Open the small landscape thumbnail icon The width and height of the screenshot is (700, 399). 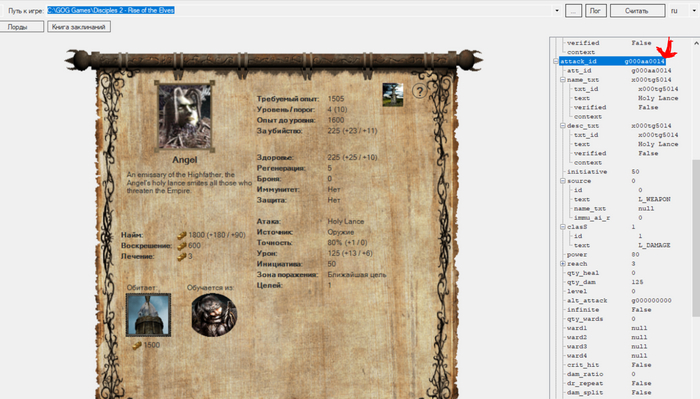393,95
